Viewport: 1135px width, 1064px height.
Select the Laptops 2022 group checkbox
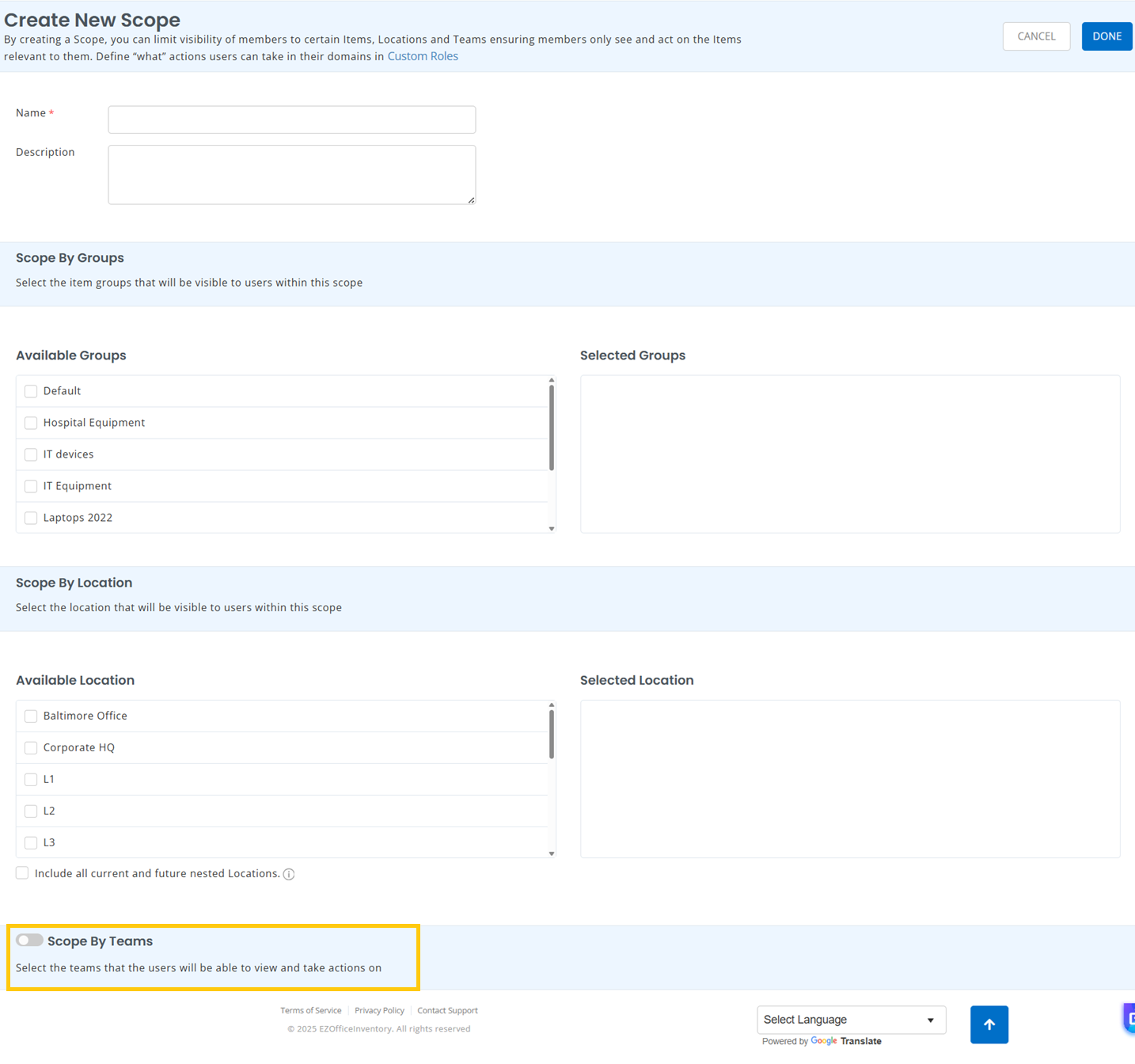[x=31, y=518]
